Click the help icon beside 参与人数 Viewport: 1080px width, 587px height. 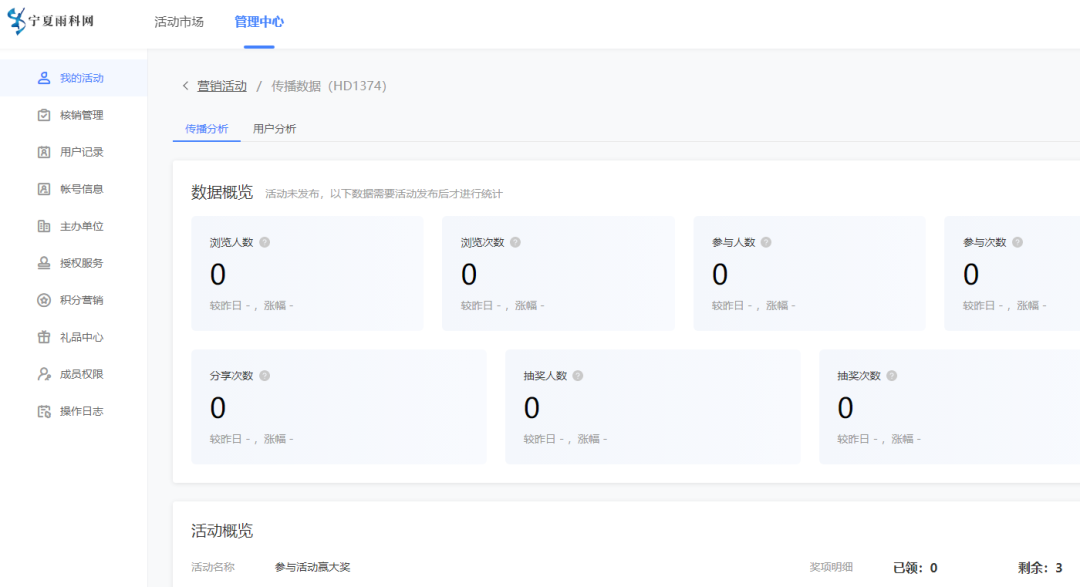tap(766, 243)
